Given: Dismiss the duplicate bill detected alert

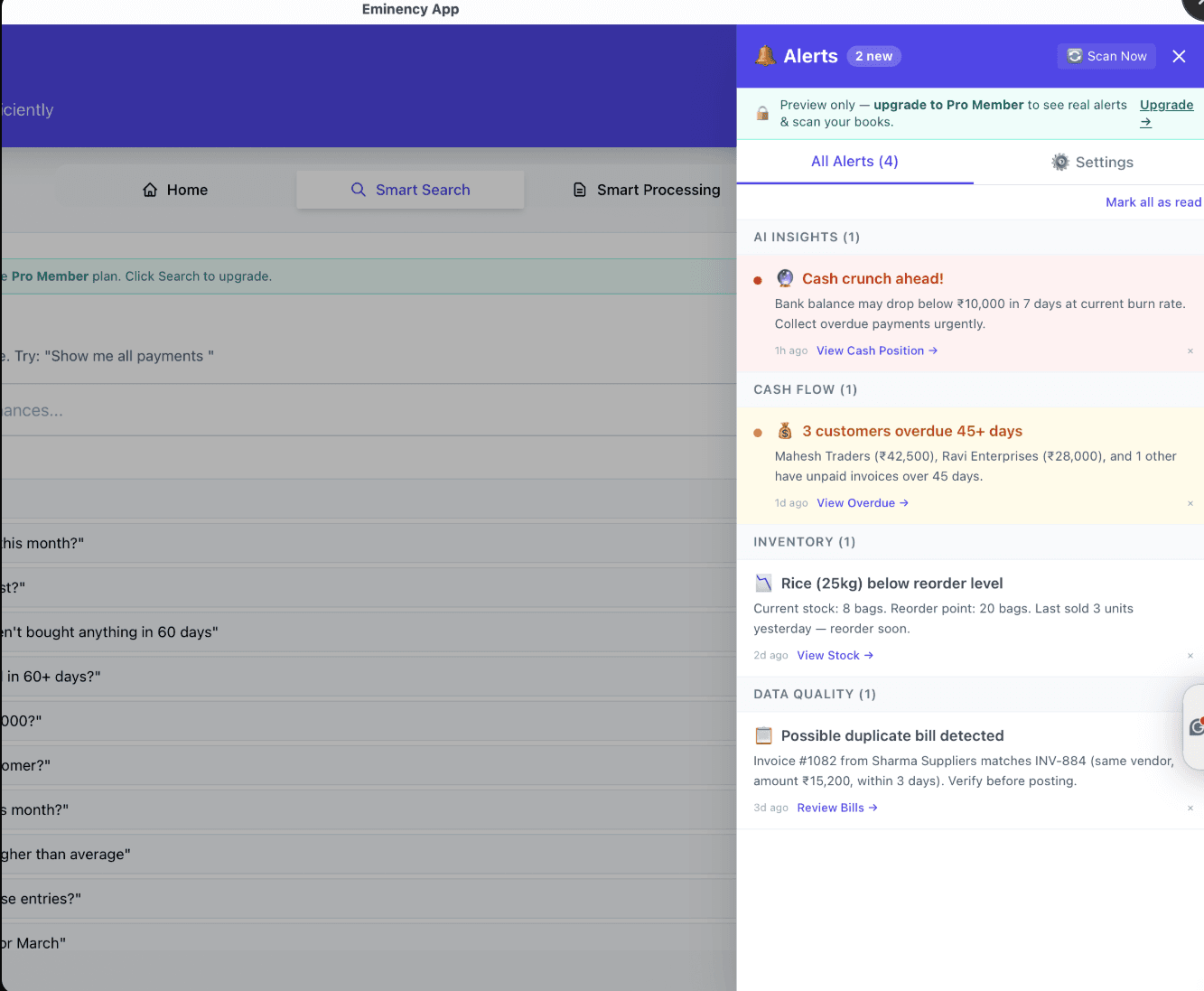Looking at the screenshot, I should click(x=1190, y=809).
